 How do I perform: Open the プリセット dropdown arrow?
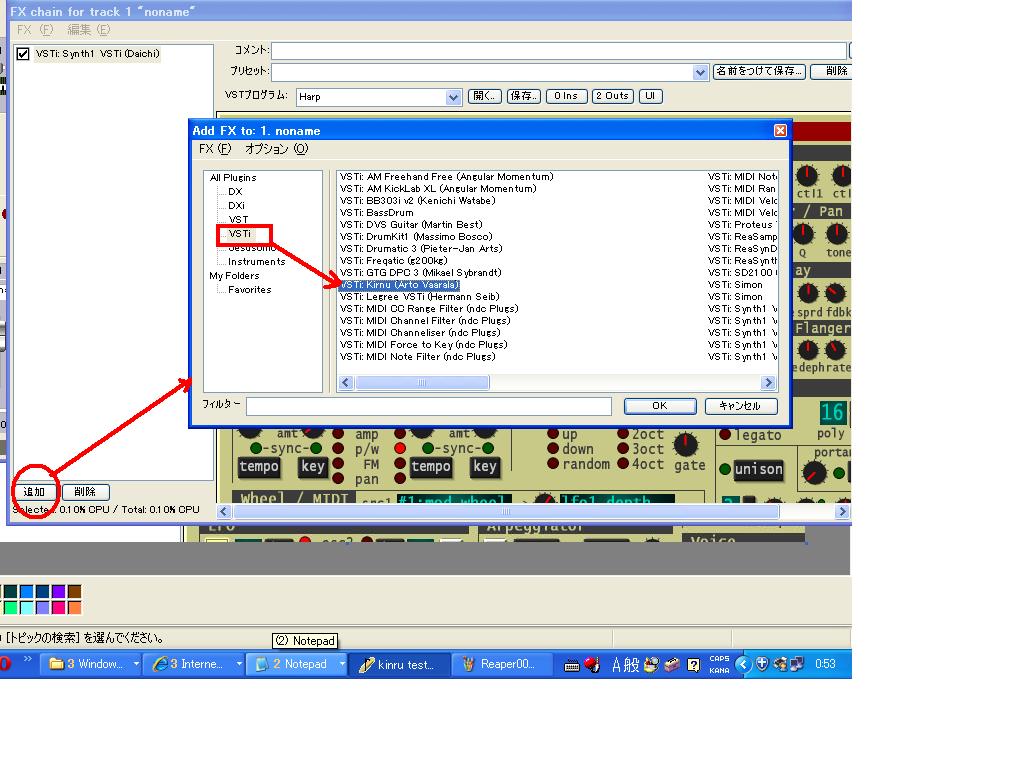click(700, 72)
